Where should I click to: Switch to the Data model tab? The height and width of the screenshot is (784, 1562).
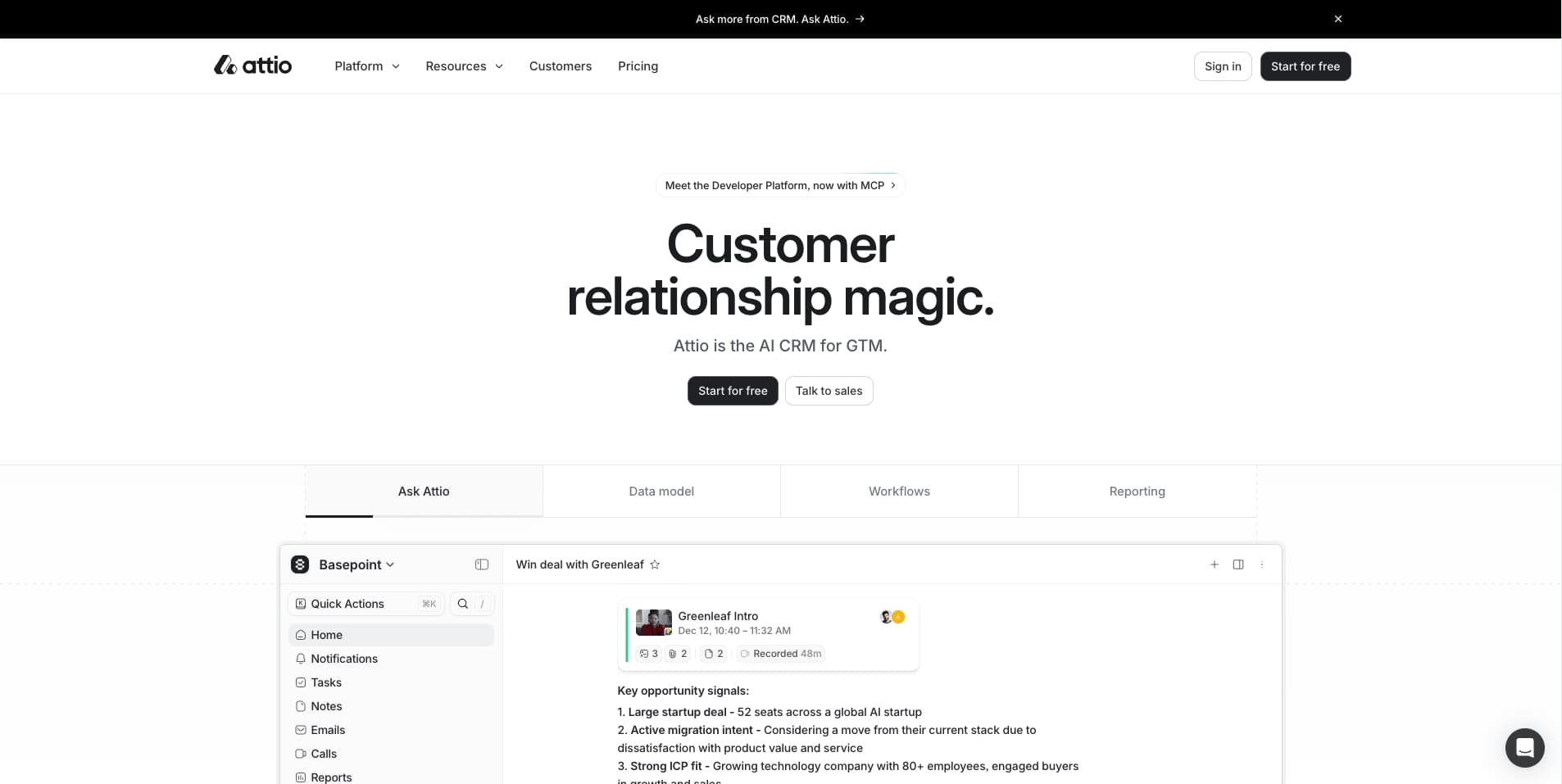[661, 492]
